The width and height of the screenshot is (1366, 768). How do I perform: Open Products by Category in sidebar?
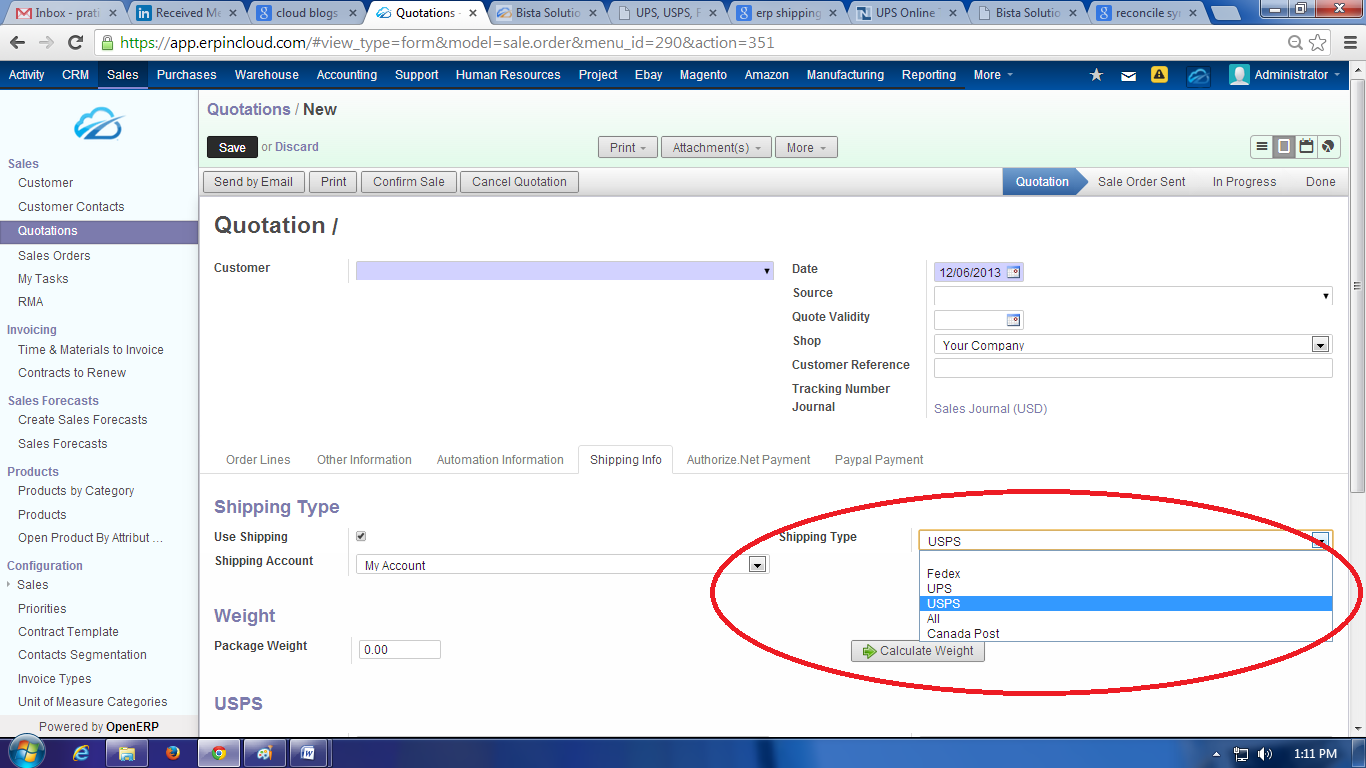click(x=76, y=491)
